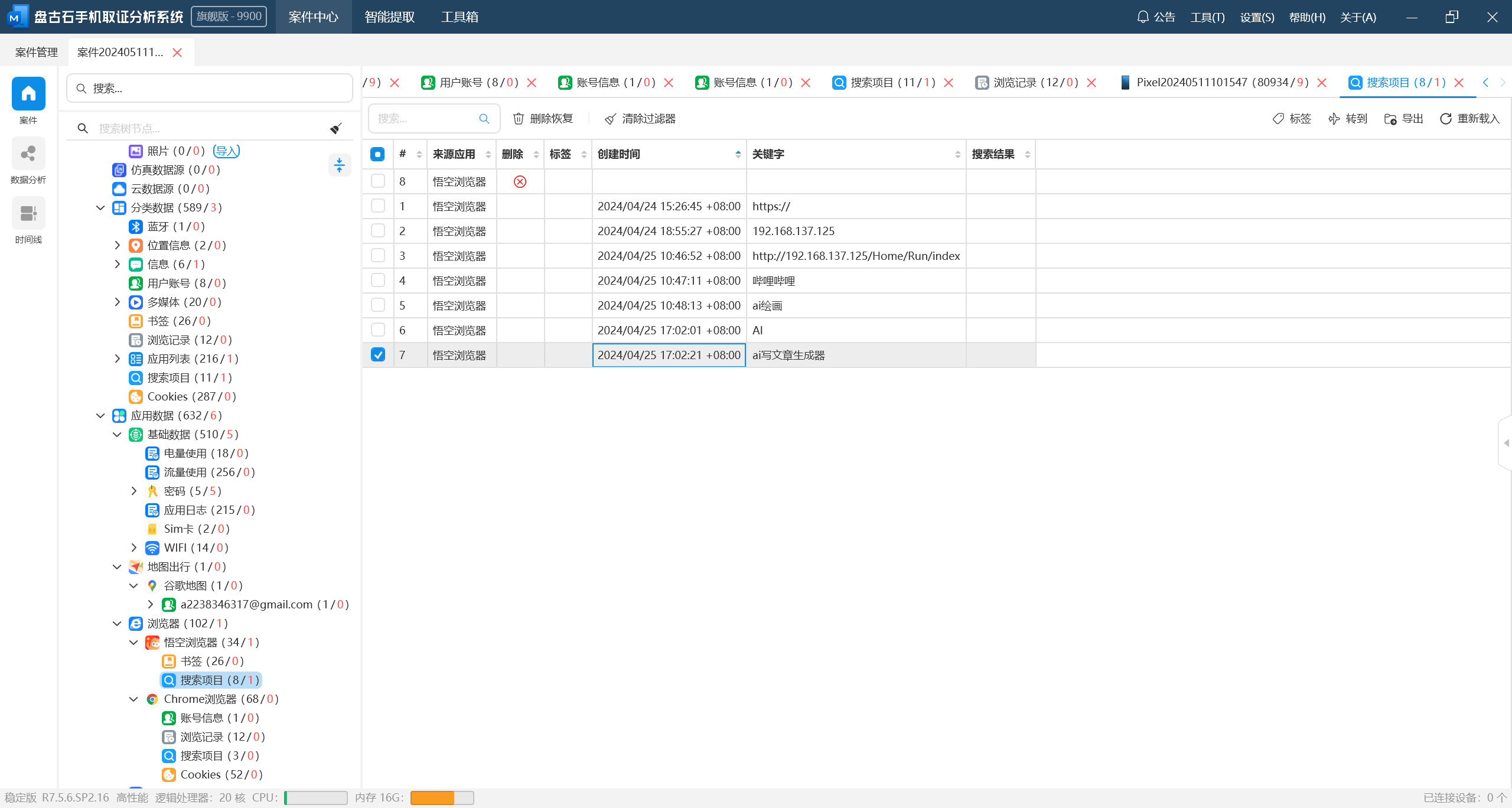Viewport: 1512px width, 808px height.
Task: Switch to the 智能提取 top tab
Action: coord(389,17)
